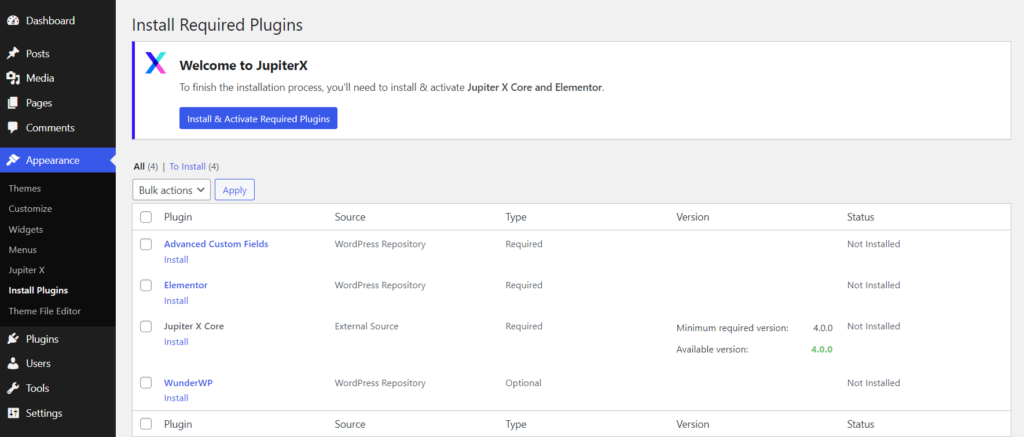
Task: Click the Apply button
Action: point(234,190)
